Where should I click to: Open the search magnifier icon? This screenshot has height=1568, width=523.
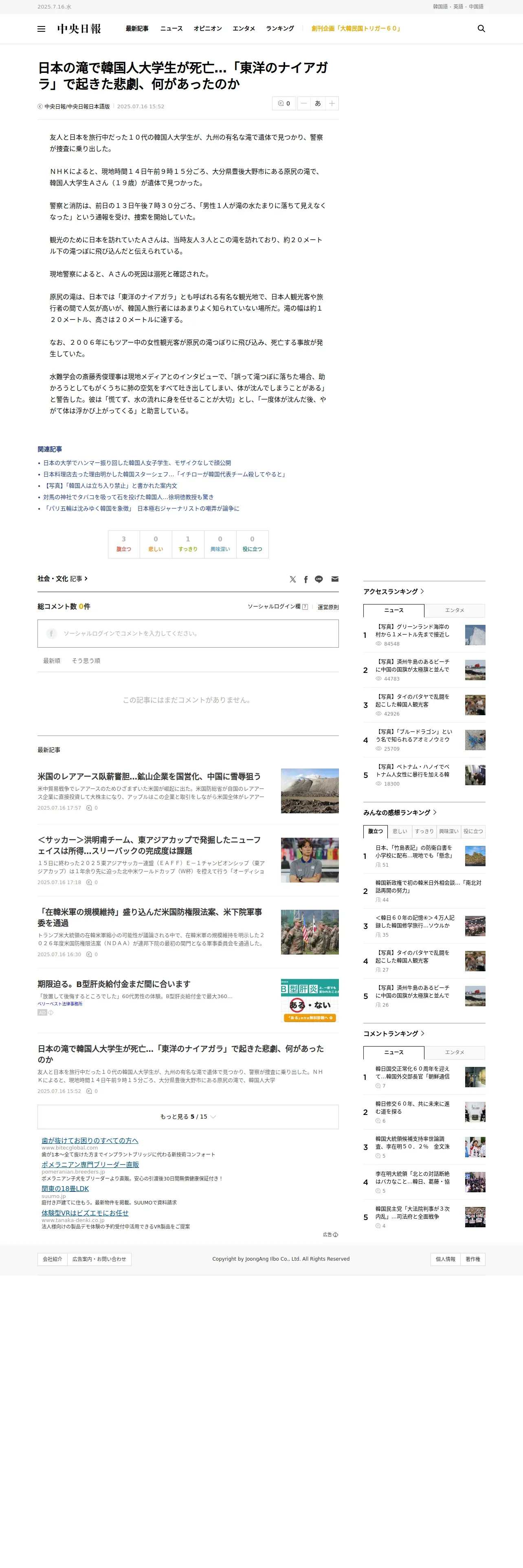coord(481,28)
